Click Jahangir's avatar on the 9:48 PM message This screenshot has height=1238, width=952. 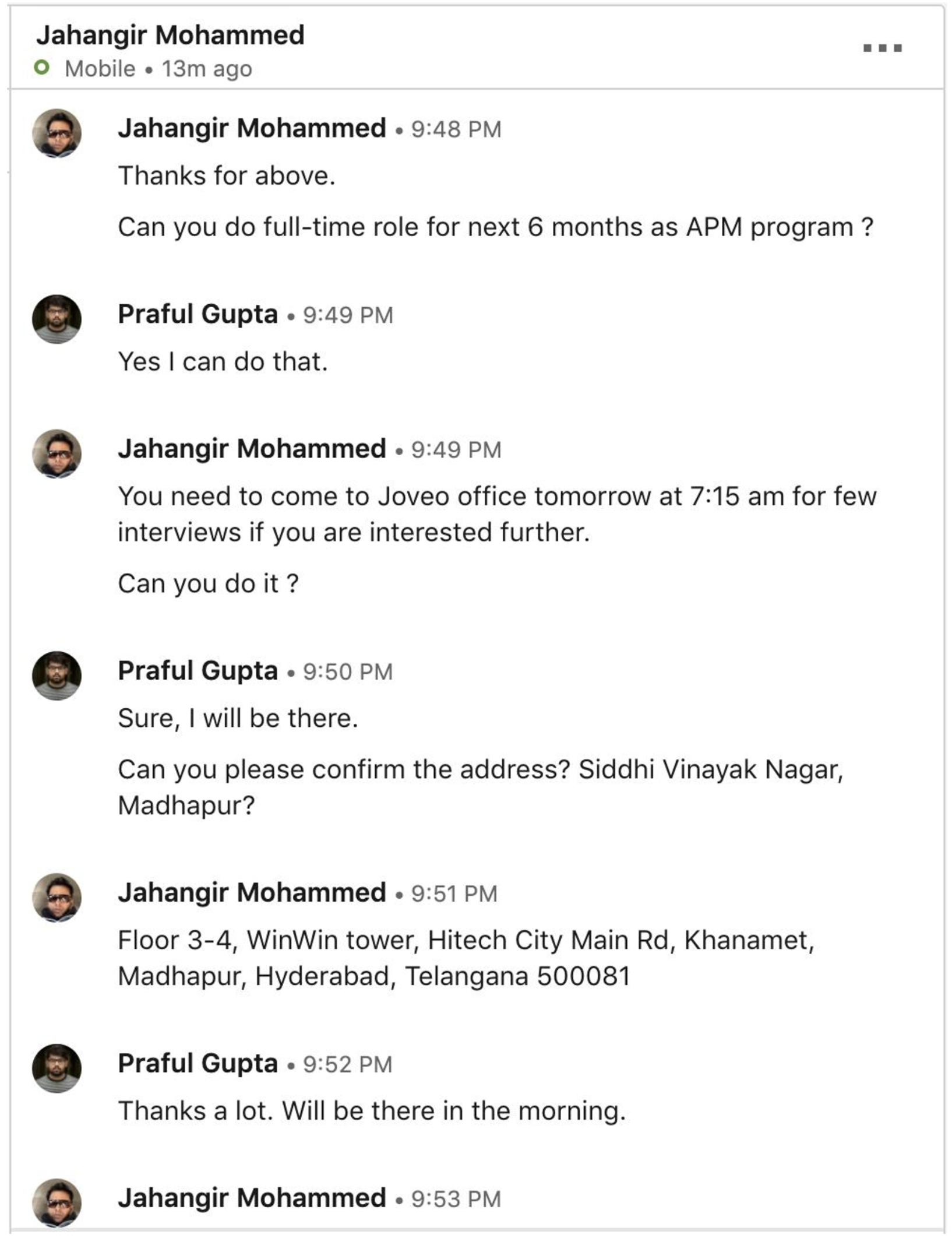click(x=57, y=133)
